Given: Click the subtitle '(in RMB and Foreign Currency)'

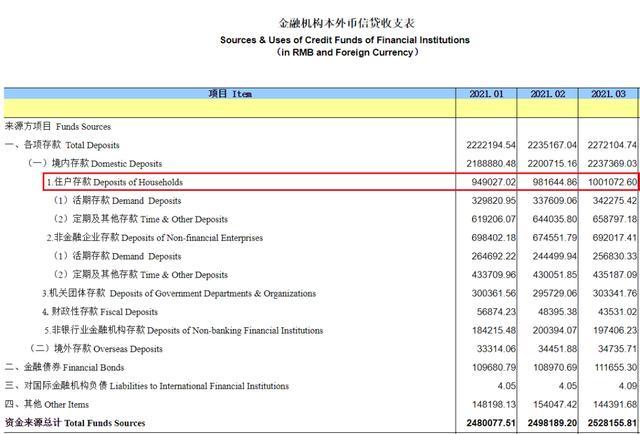Looking at the screenshot, I should pyautogui.click(x=346, y=53).
